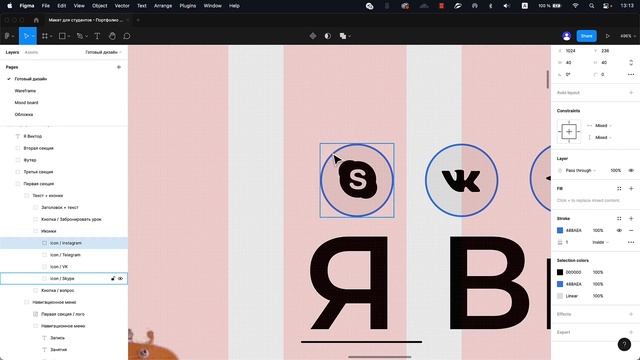The height and width of the screenshot is (360, 640).
Task: Open Move tools dropdown arrow
Action: (33, 36)
